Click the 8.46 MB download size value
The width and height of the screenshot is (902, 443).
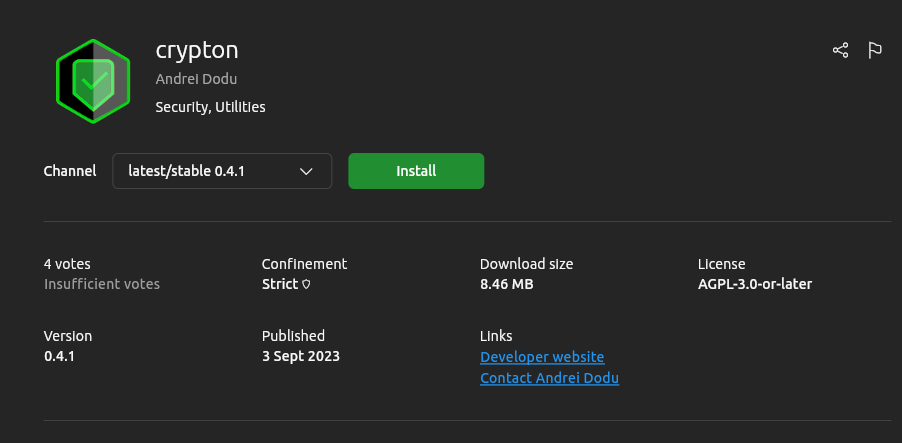click(x=506, y=284)
